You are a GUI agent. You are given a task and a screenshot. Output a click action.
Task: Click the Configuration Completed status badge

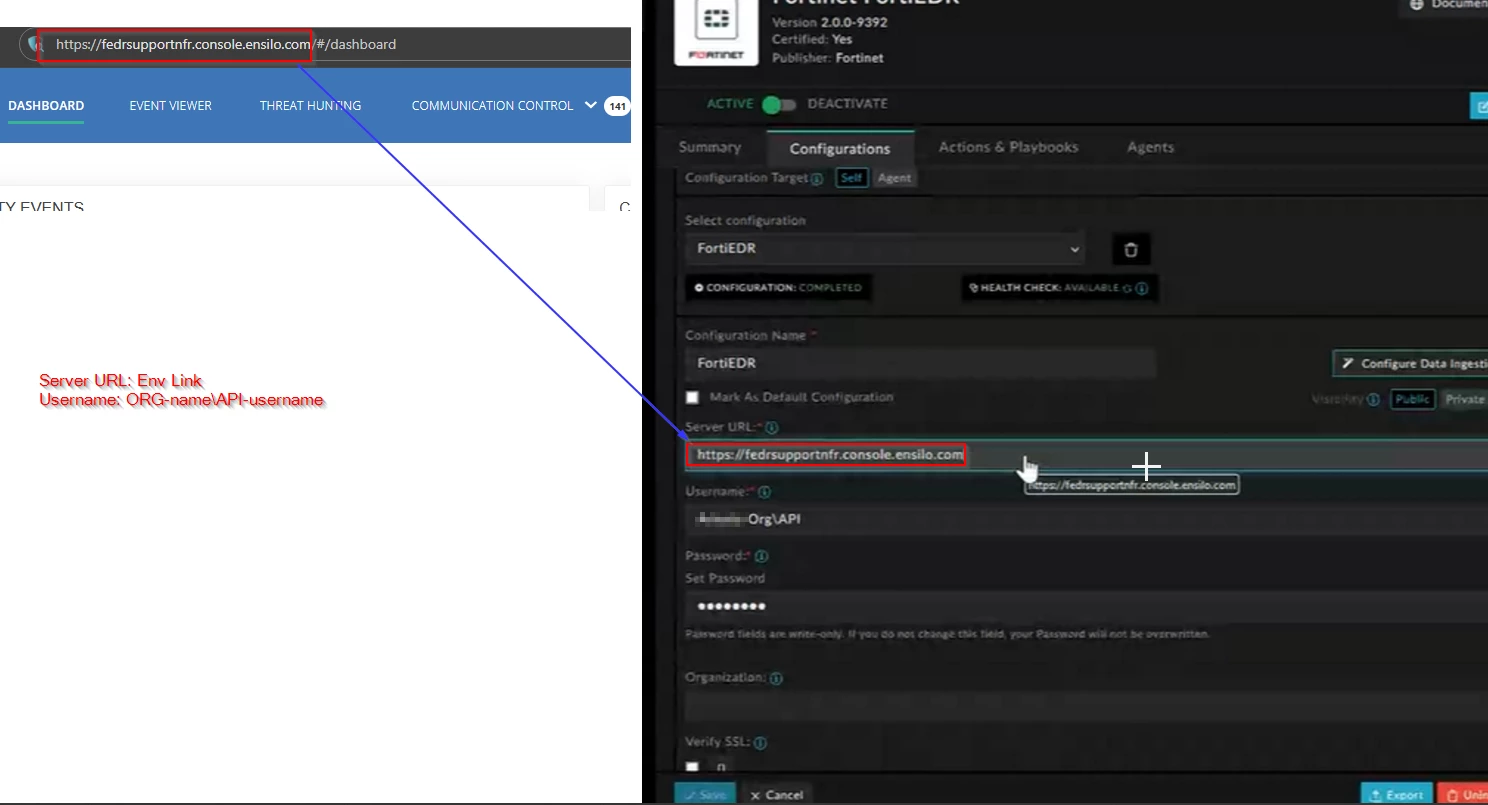tap(778, 288)
